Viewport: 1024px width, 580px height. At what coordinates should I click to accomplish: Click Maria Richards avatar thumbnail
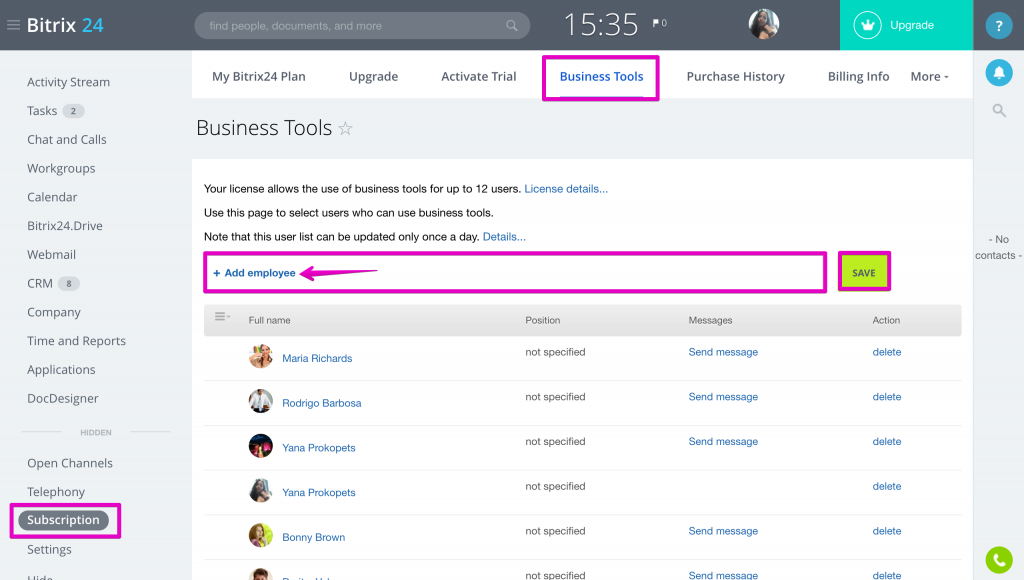pyautogui.click(x=261, y=356)
